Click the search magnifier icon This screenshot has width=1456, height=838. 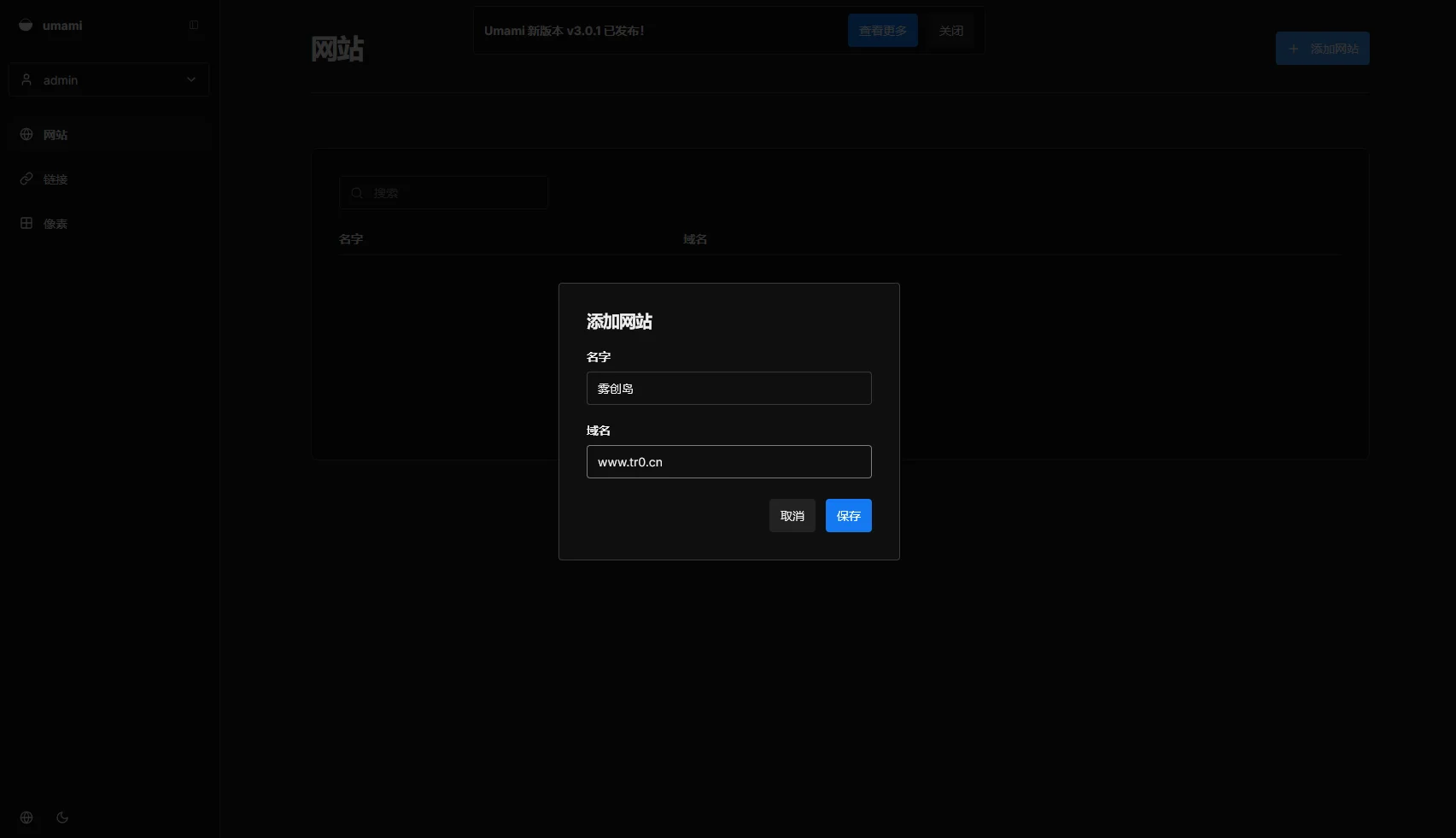[357, 193]
